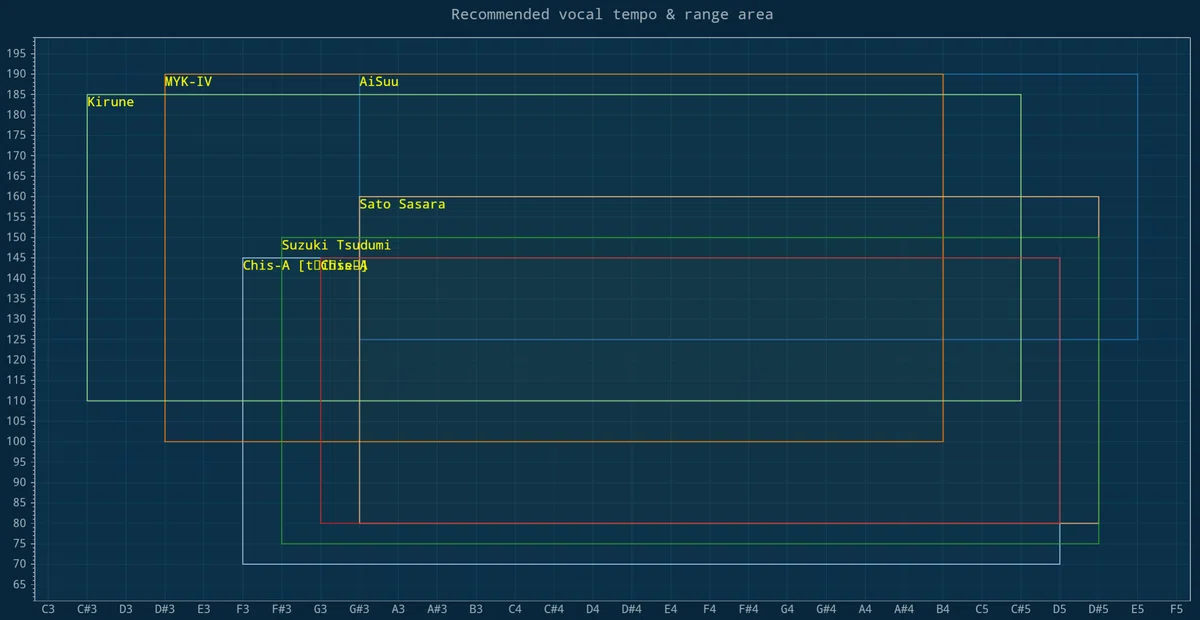
Task: Select tempo tick '135' on the vertical axis
Action: [x=17, y=299]
